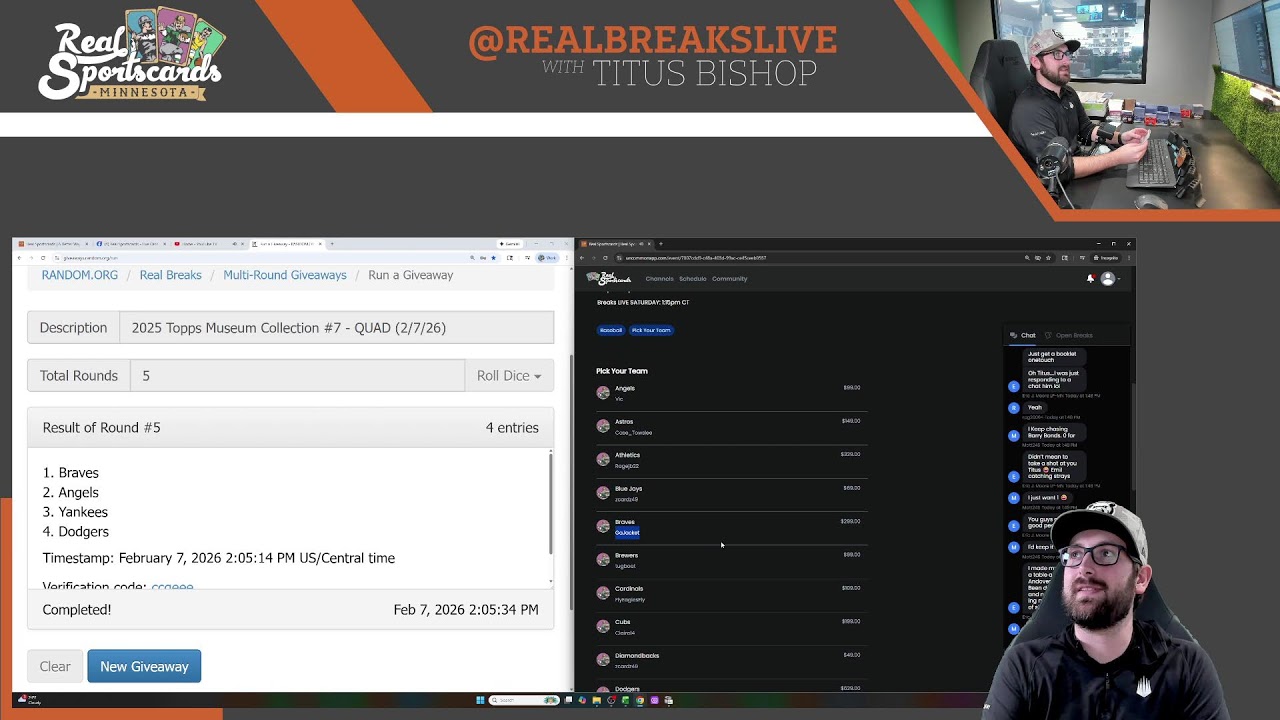Open Channels in the breaks site navigation
This screenshot has height=720, width=1280.
pos(659,279)
